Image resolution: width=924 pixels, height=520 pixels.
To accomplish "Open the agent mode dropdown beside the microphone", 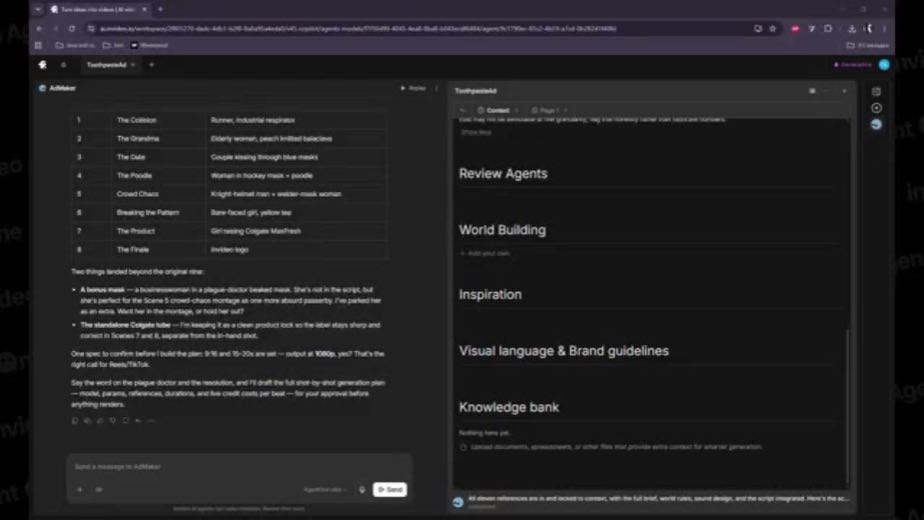I will (325, 489).
